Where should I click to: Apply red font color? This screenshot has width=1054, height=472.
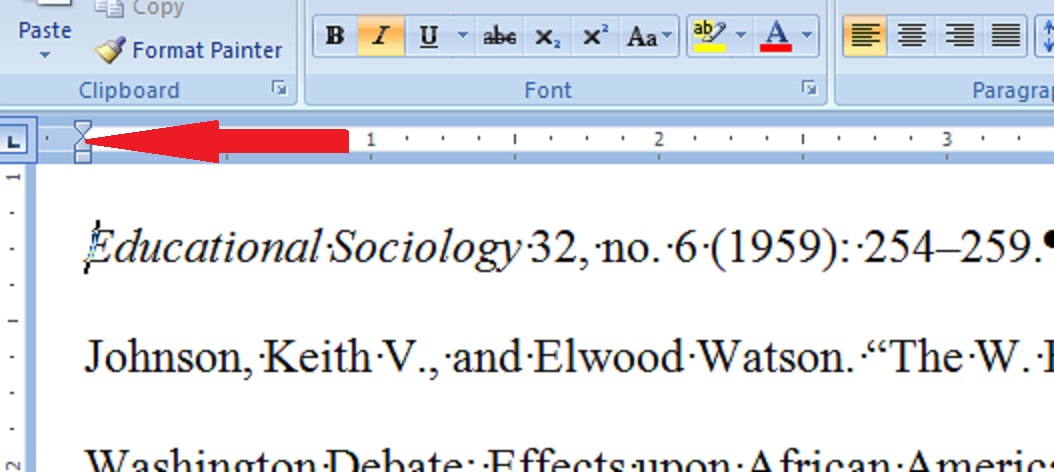pos(776,36)
